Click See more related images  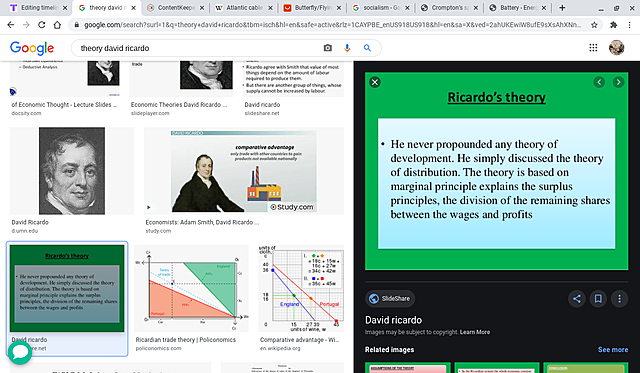pyautogui.click(x=613, y=350)
